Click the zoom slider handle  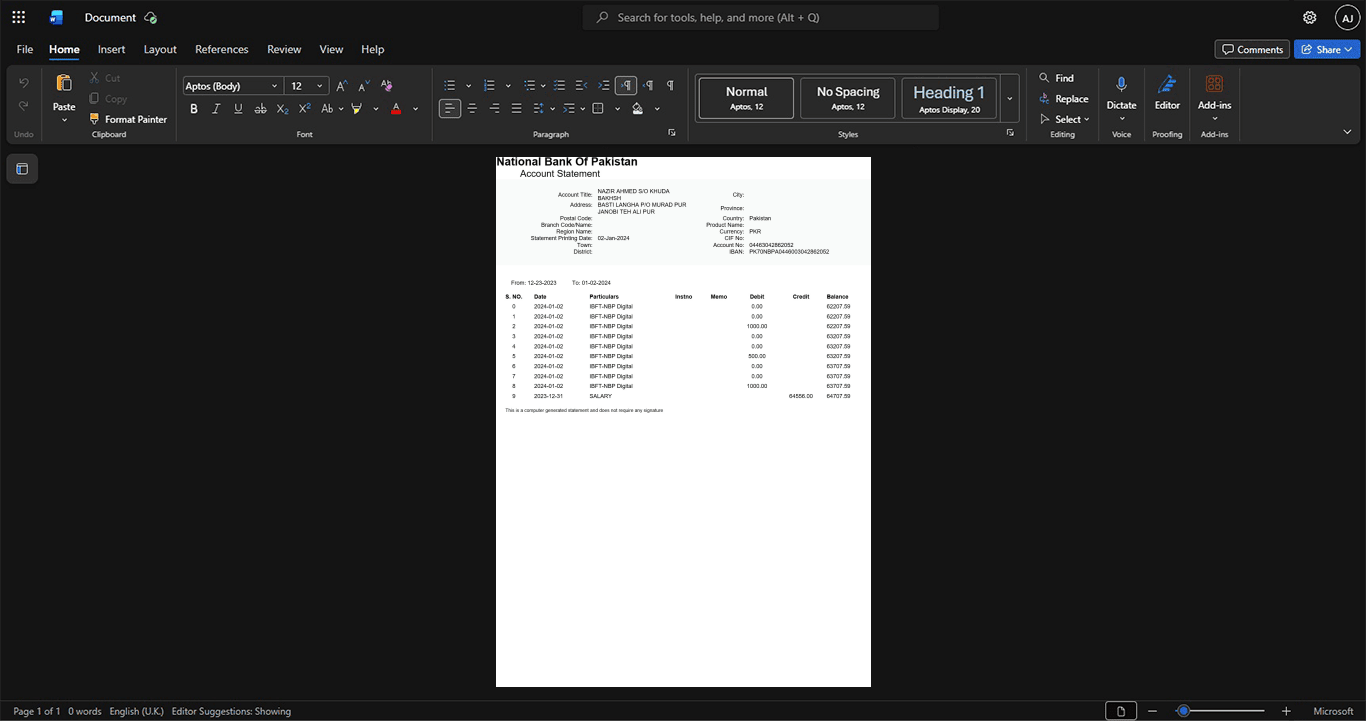[1183, 711]
